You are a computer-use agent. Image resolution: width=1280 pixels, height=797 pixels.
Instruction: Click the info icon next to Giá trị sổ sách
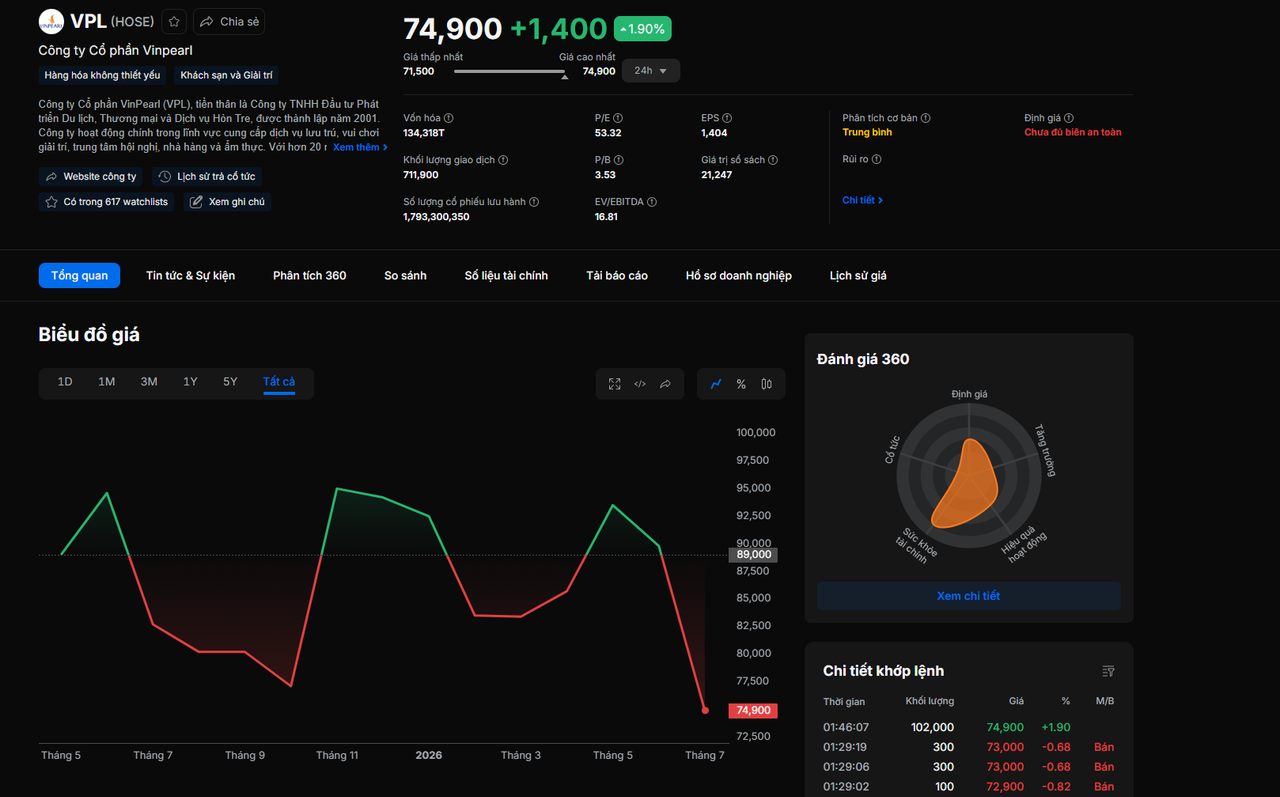coord(773,160)
